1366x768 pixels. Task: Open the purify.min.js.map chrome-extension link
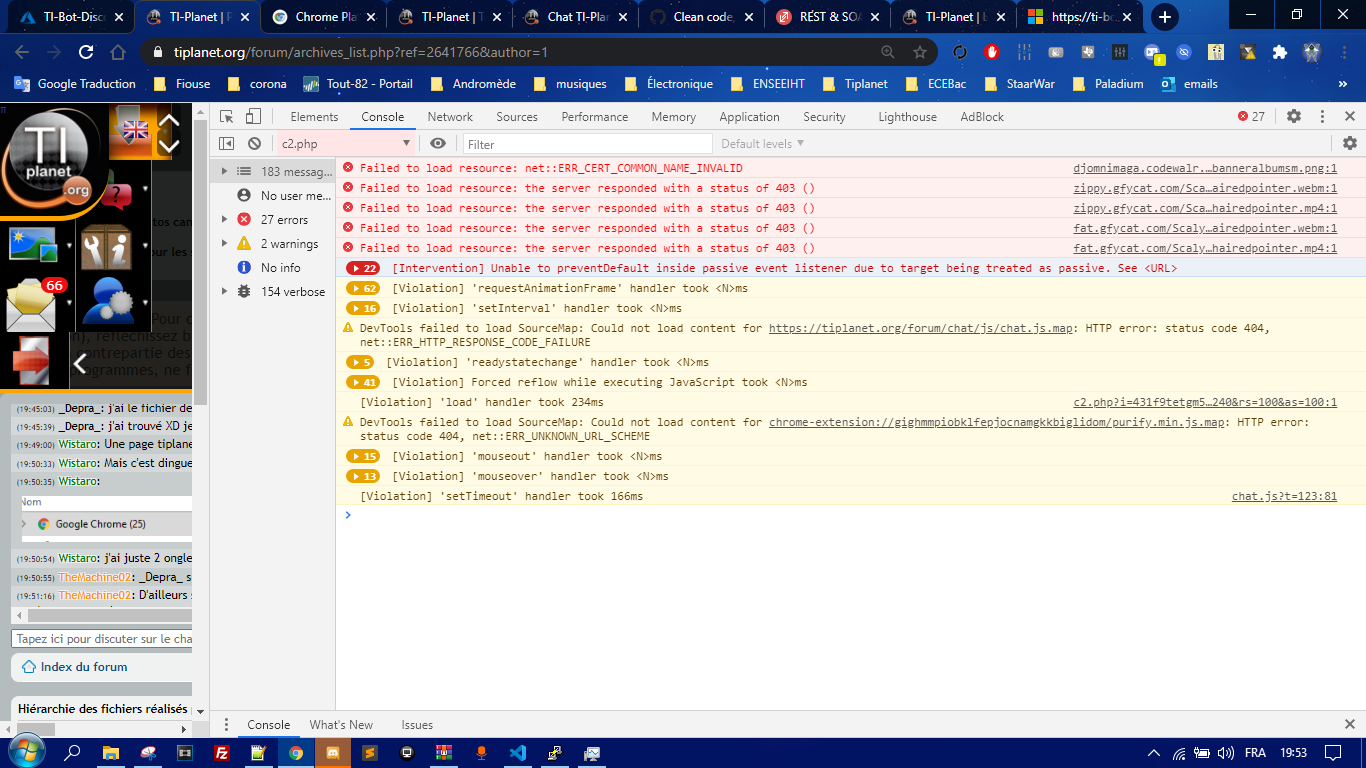[998, 422]
